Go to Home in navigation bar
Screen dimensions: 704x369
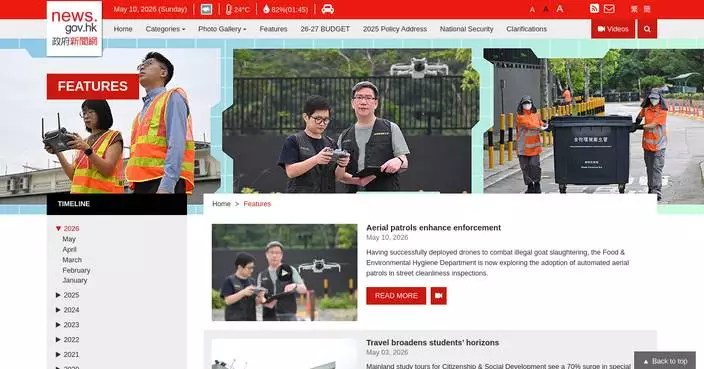[123, 29]
